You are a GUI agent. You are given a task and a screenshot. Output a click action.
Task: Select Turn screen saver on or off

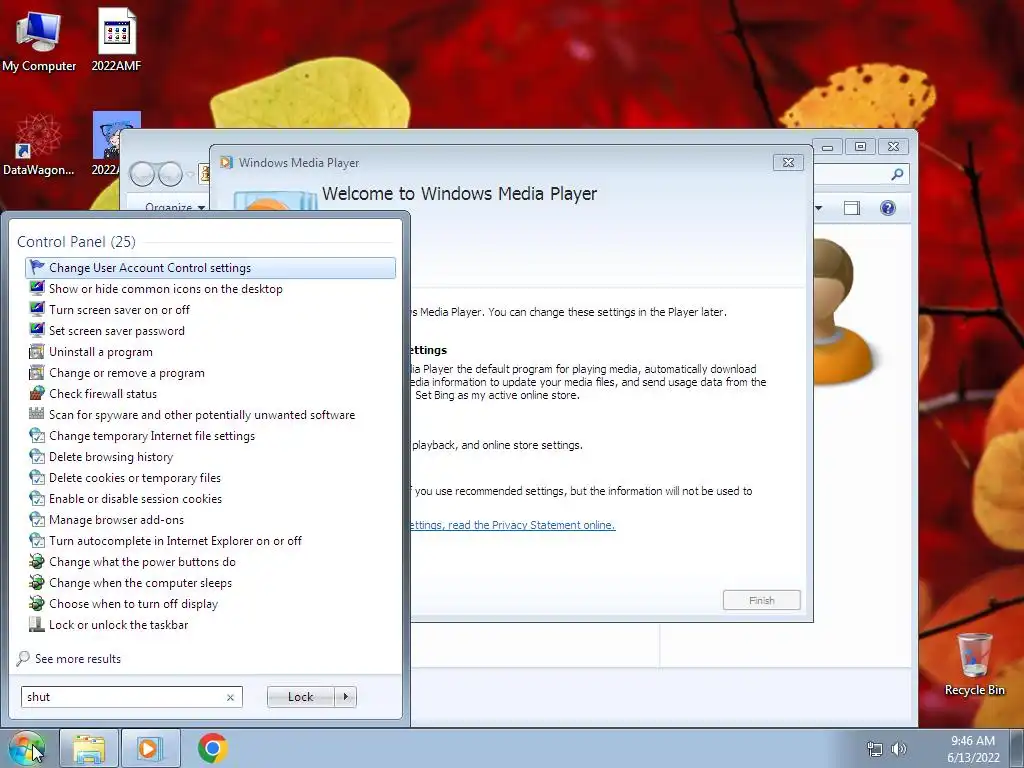210,310
